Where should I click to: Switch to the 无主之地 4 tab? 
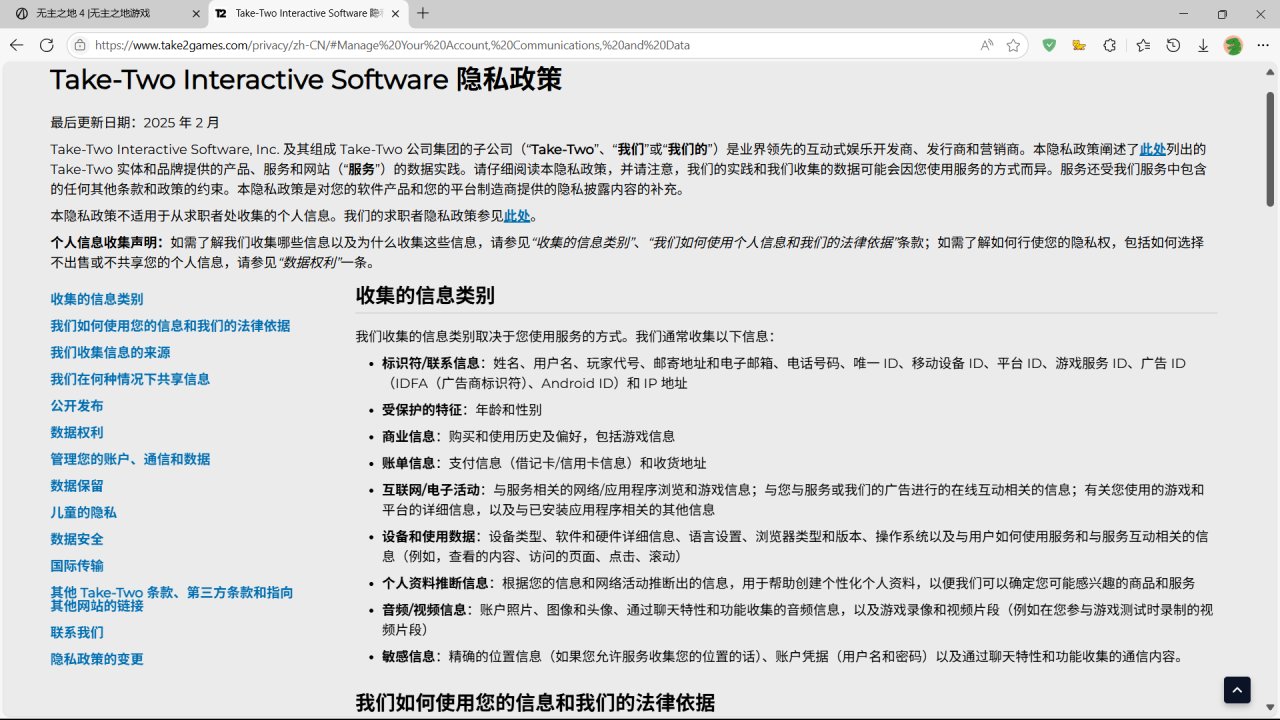click(x=104, y=14)
